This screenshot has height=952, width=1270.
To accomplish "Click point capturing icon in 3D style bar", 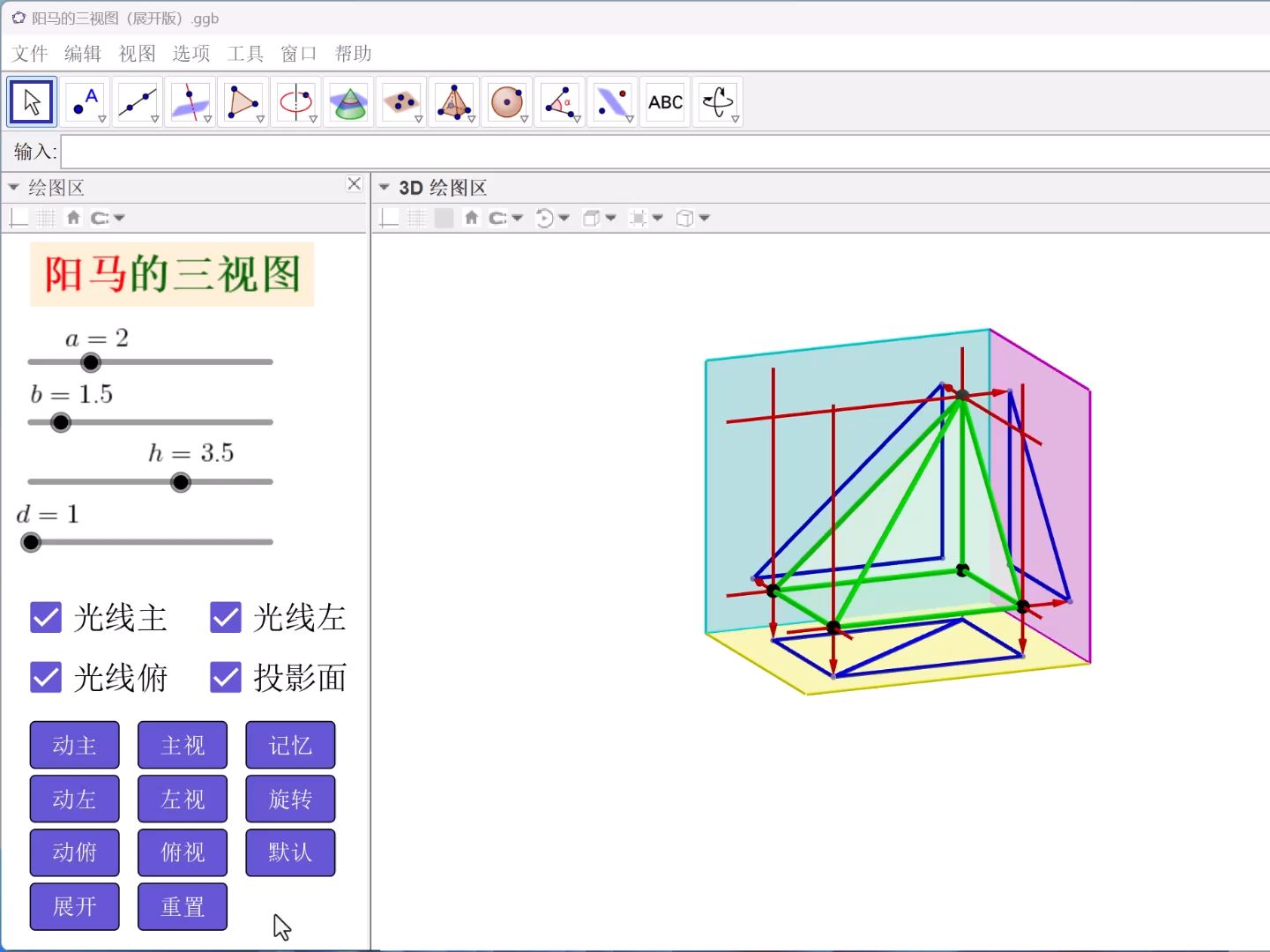I will coord(498,218).
